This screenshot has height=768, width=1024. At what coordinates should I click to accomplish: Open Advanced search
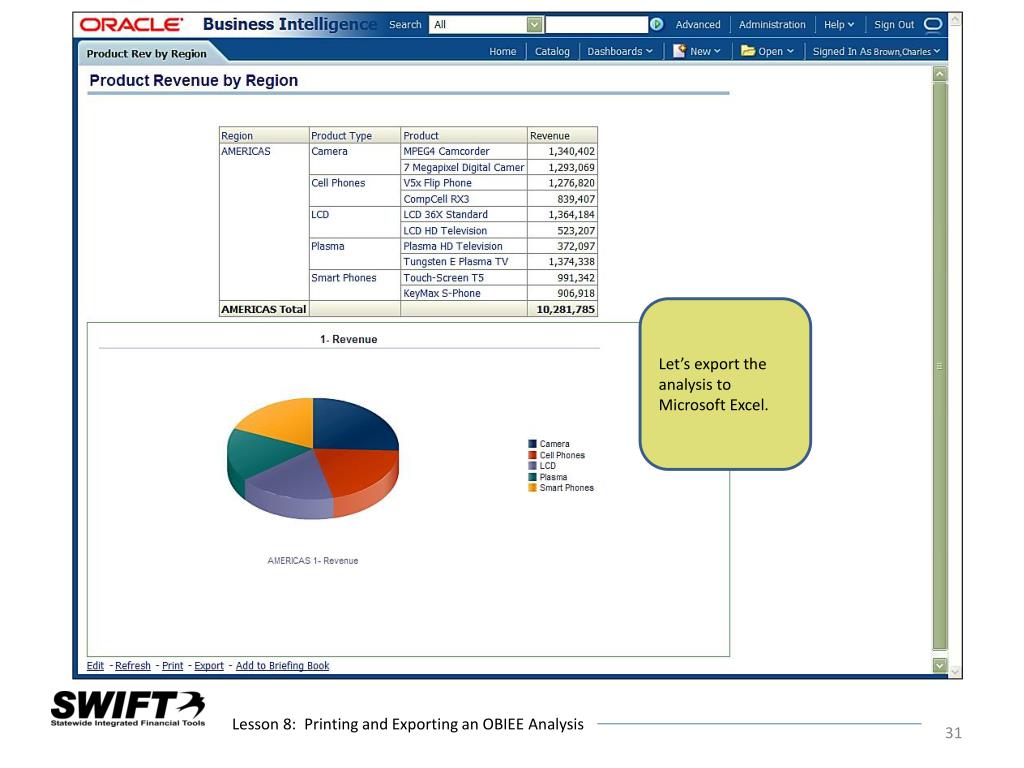(697, 25)
